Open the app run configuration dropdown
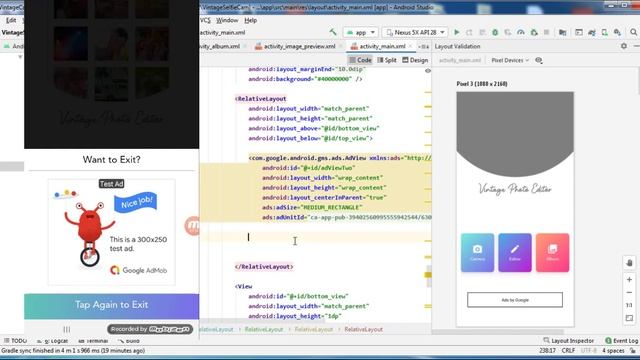The image size is (640, 360). 361,32
